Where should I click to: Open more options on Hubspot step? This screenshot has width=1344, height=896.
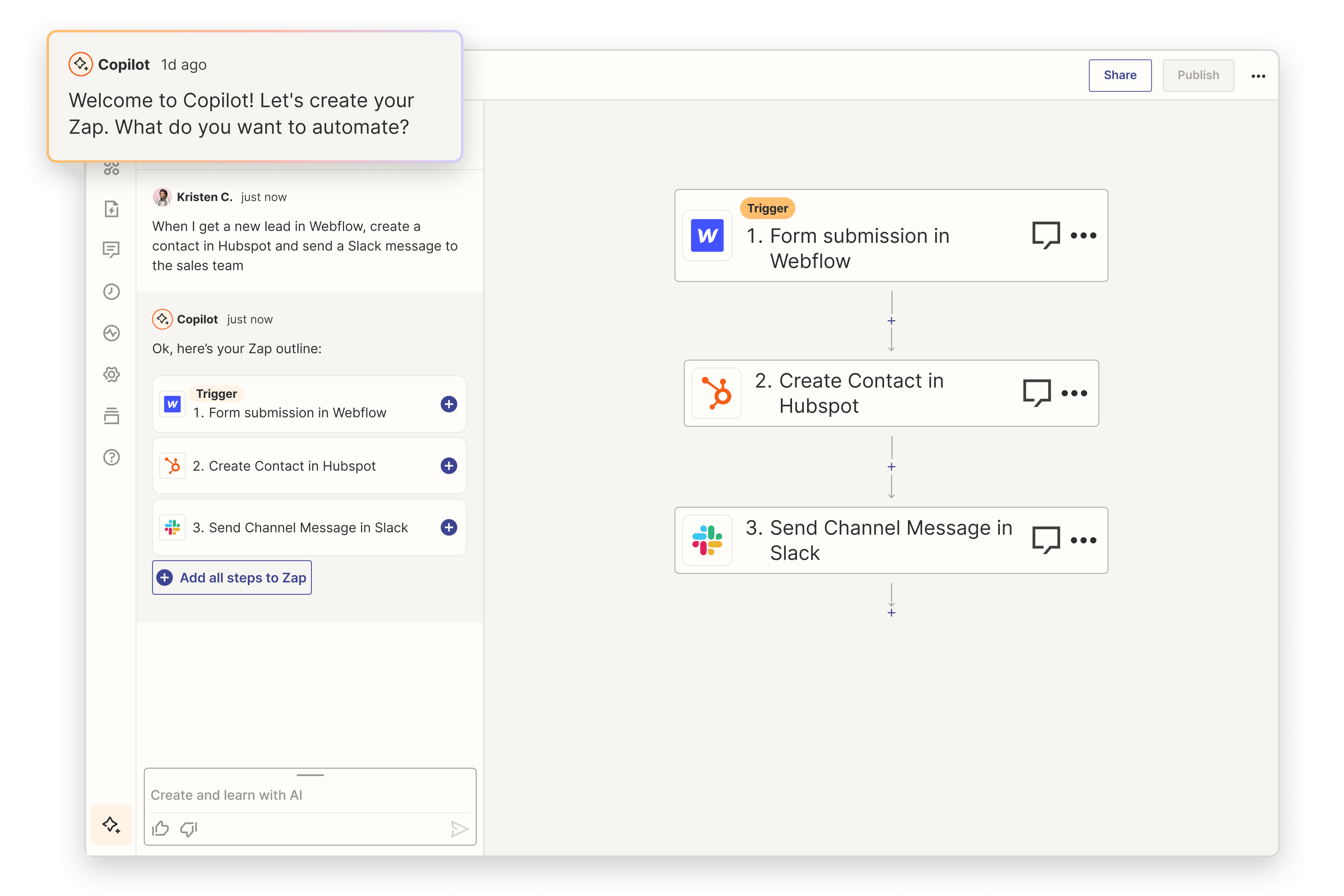1074,393
